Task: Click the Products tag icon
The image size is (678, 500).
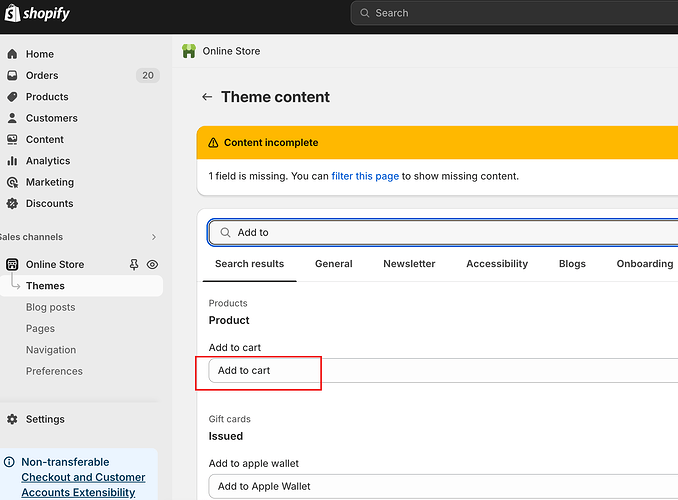Action: [12, 96]
